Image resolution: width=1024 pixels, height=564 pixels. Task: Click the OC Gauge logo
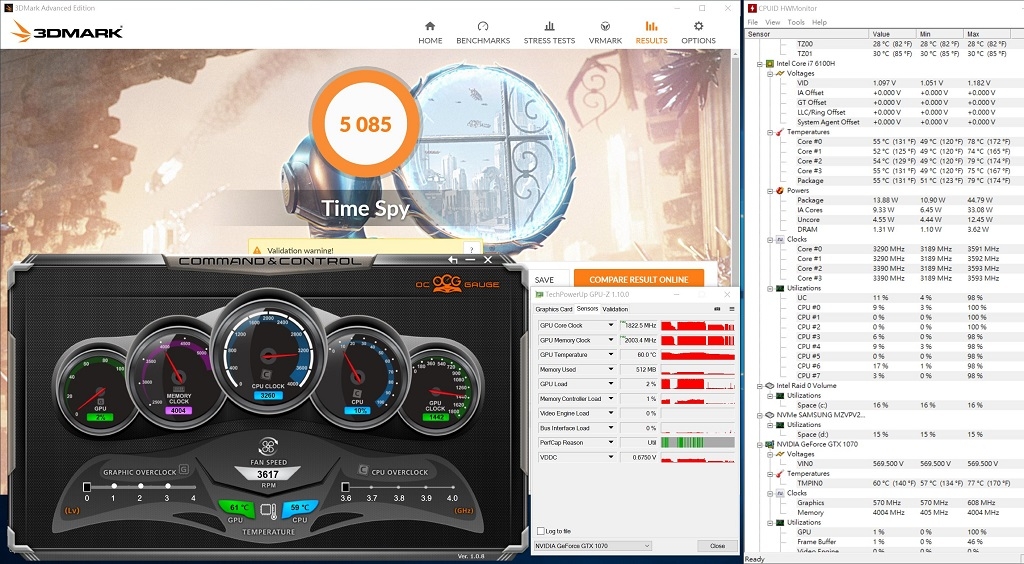[x=457, y=283]
